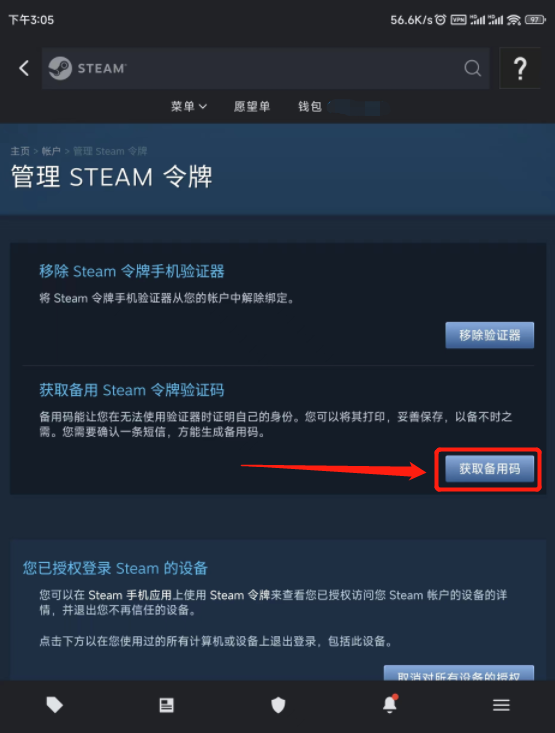Image resolution: width=555 pixels, height=733 pixels.
Task: Click 取消对所有设备的授权 button
Action: 459,673
